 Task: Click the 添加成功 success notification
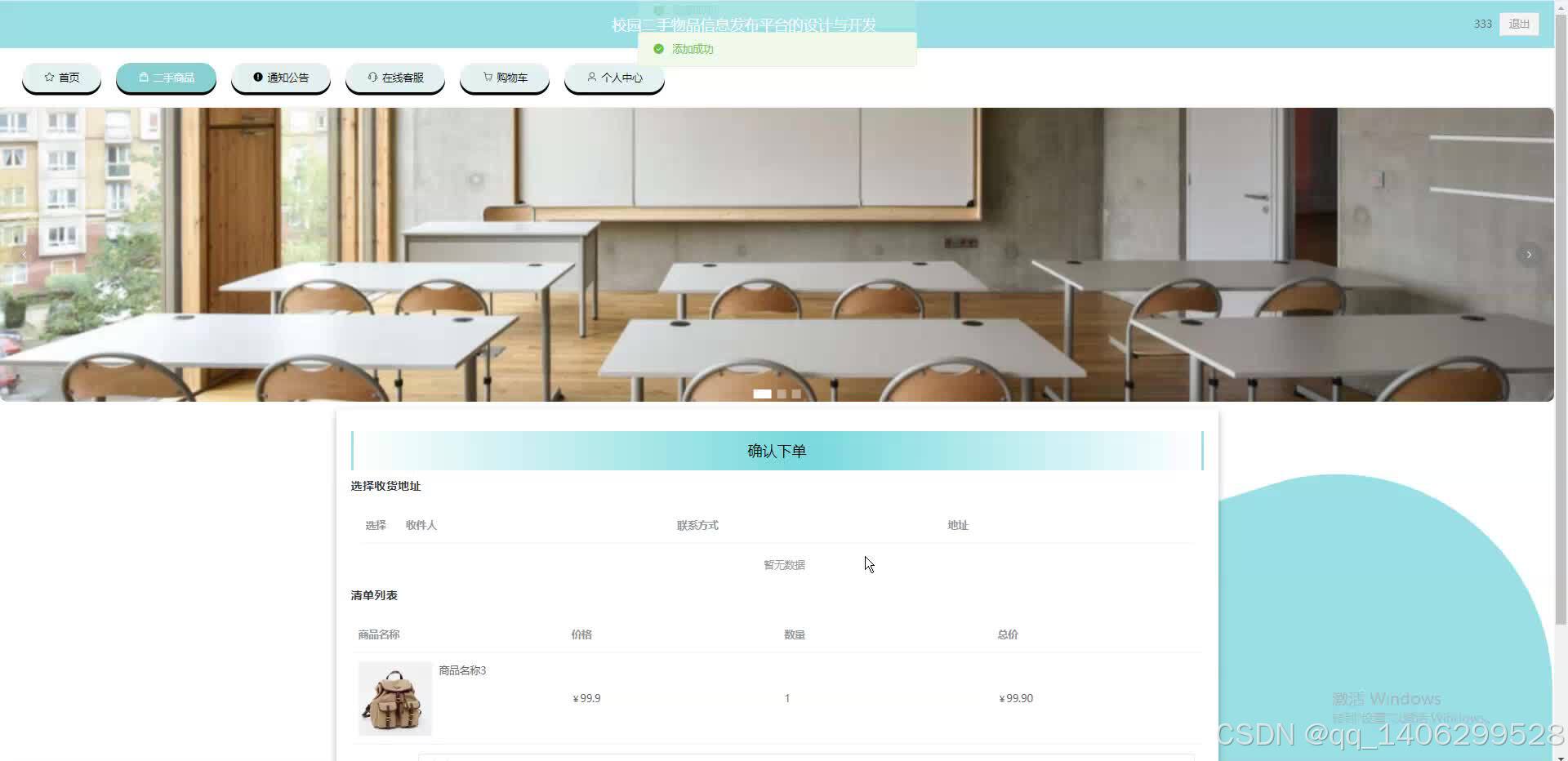click(777, 49)
